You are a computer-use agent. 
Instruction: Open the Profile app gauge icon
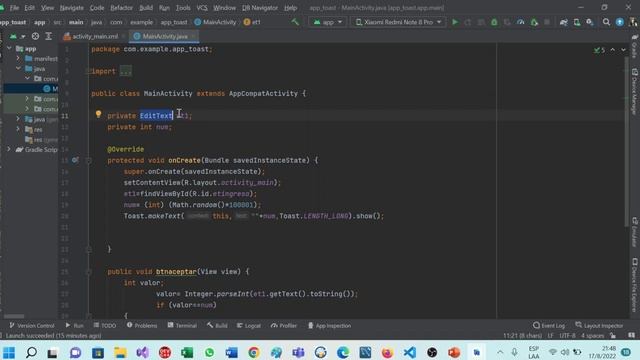pyautogui.click(x=521, y=22)
